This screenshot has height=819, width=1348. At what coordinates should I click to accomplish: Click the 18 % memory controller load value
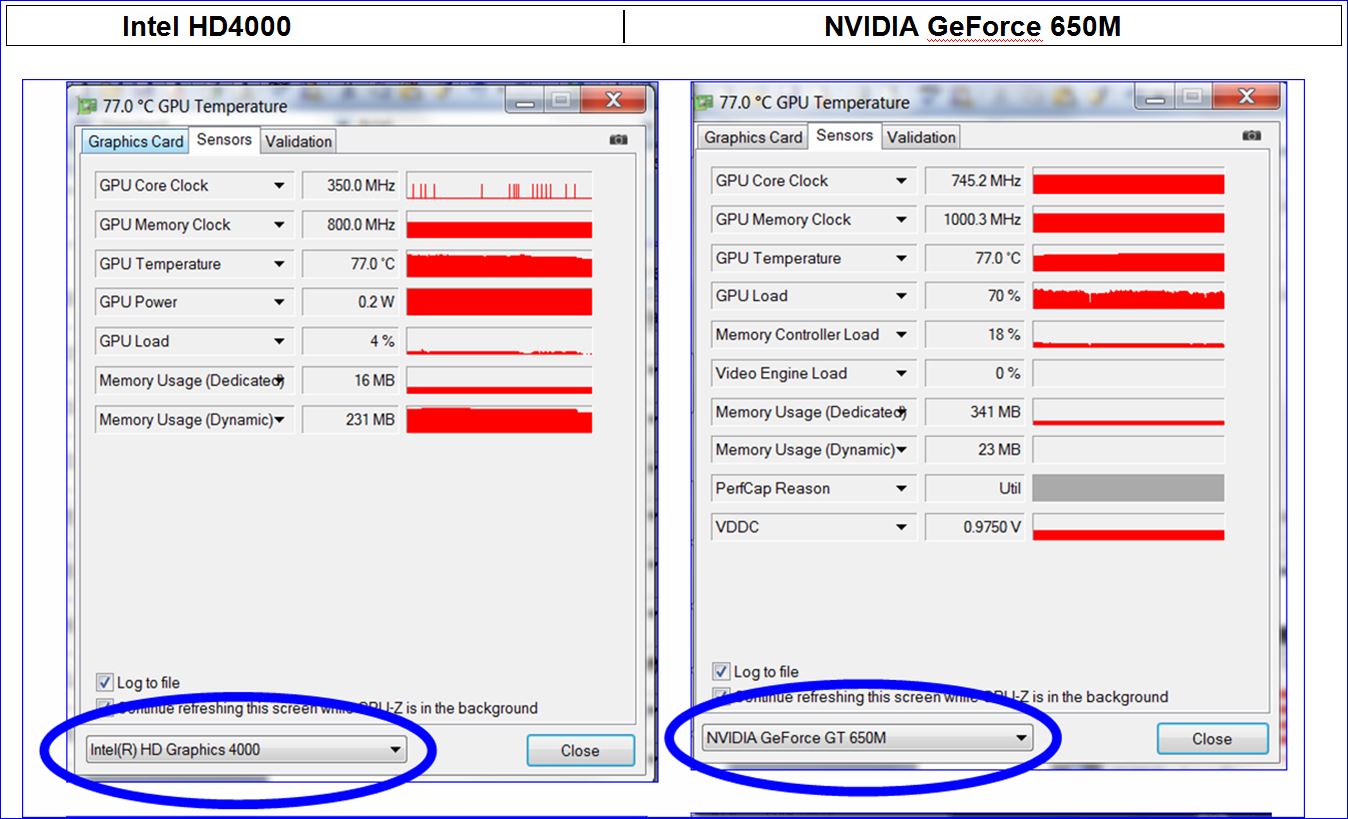[x=974, y=335]
